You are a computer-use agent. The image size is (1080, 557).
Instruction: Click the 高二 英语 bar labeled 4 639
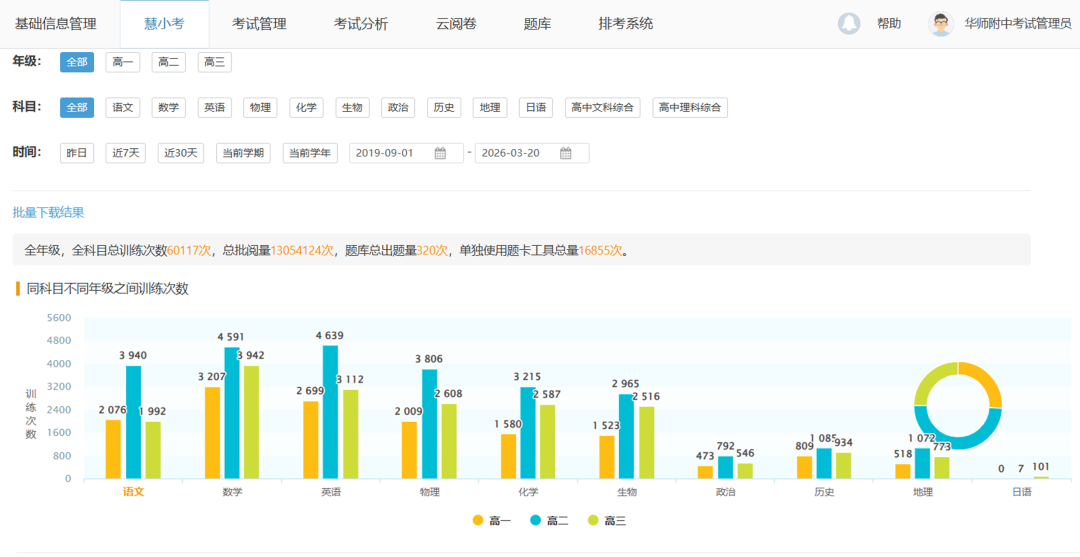pyautogui.click(x=331, y=412)
